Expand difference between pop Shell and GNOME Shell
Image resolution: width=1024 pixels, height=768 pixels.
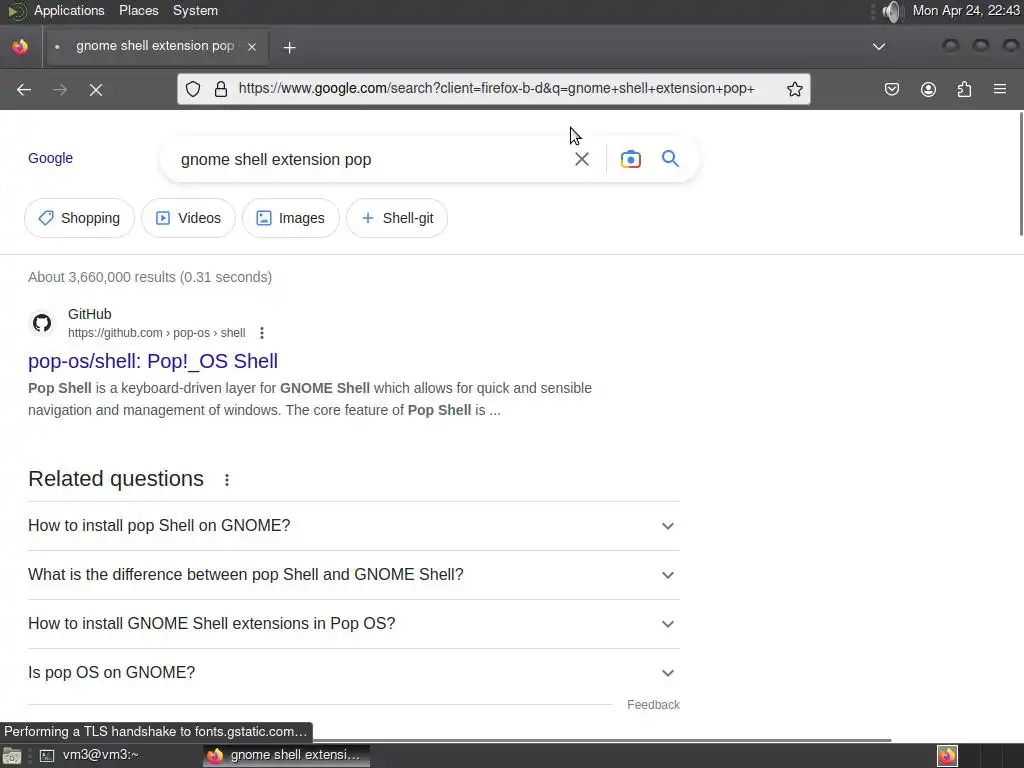pos(353,575)
